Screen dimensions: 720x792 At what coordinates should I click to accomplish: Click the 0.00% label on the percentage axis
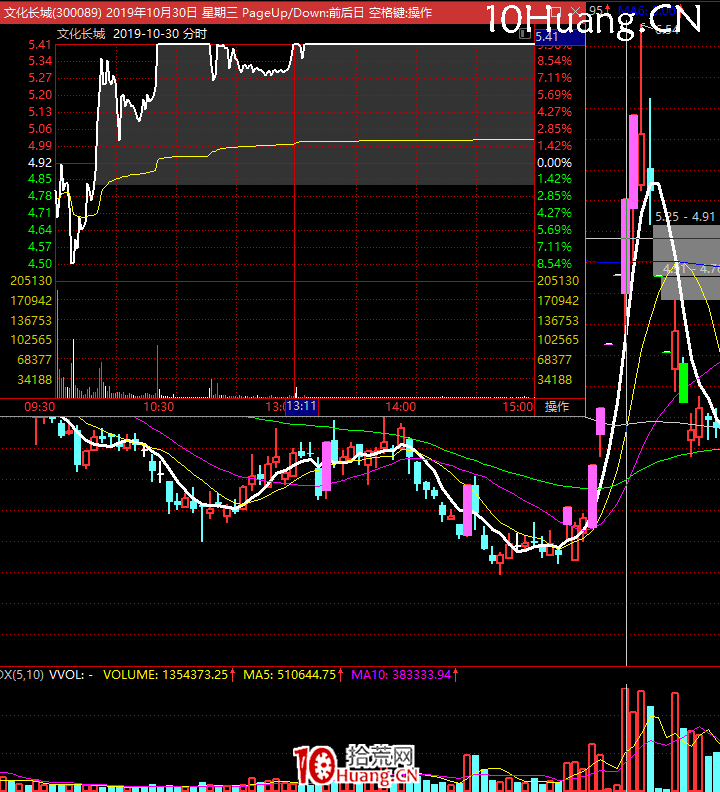pos(554,163)
